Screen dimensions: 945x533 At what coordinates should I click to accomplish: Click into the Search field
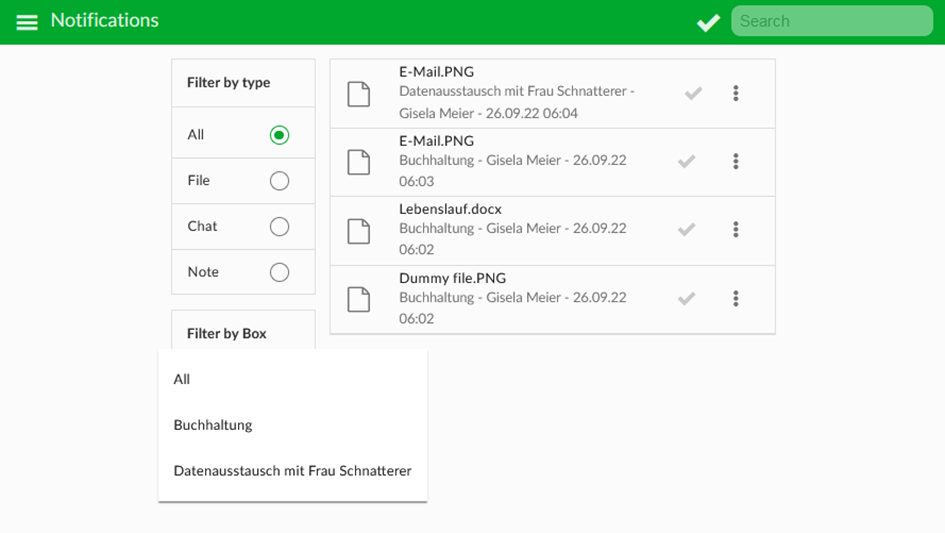tap(832, 21)
